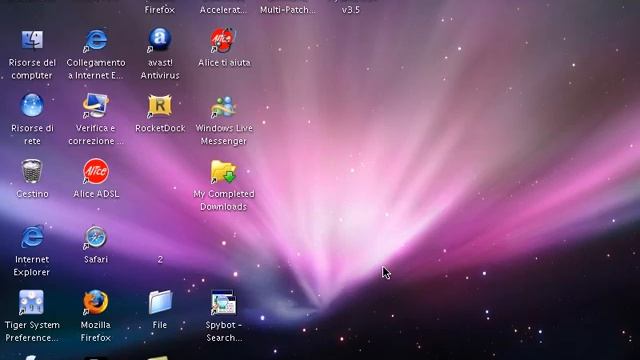The height and width of the screenshot is (360, 640).
Task: Select Risorse di rete globe icon
Action: [32, 105]
